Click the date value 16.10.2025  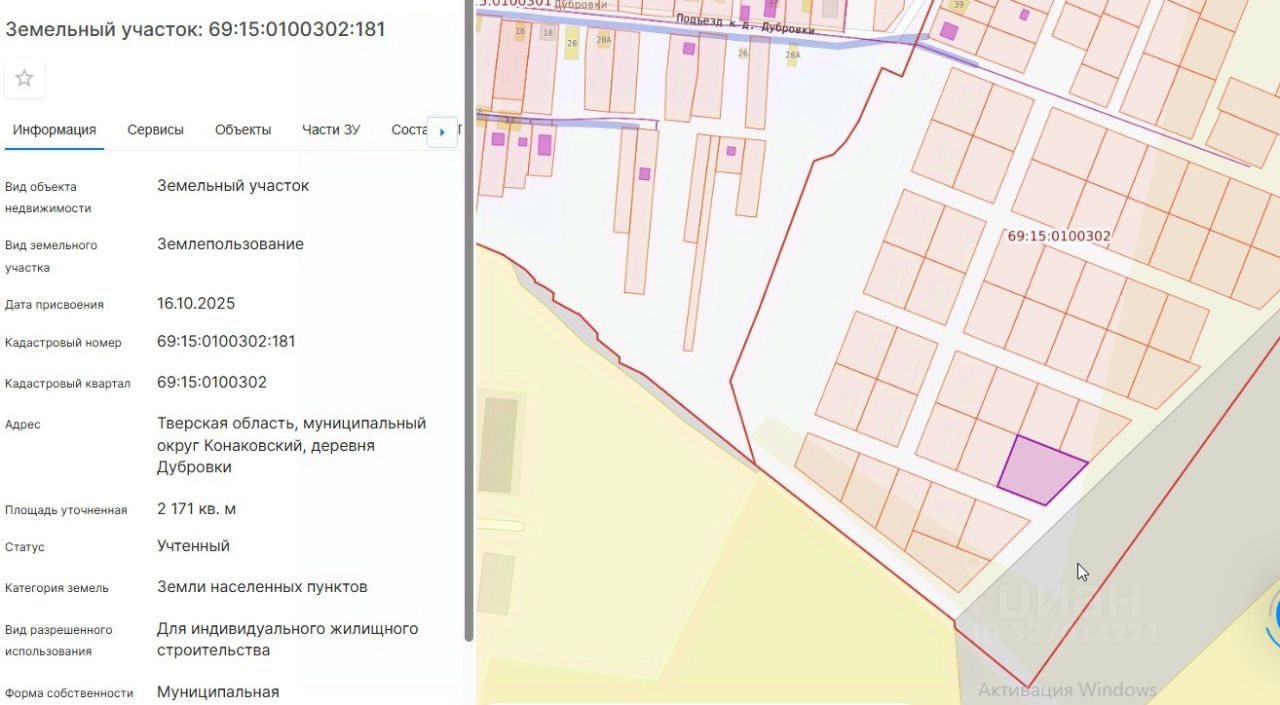tap(196, 303)
